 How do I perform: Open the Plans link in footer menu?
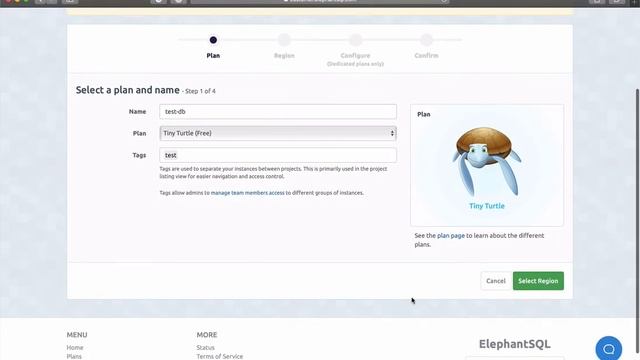[x=74, y=356]
